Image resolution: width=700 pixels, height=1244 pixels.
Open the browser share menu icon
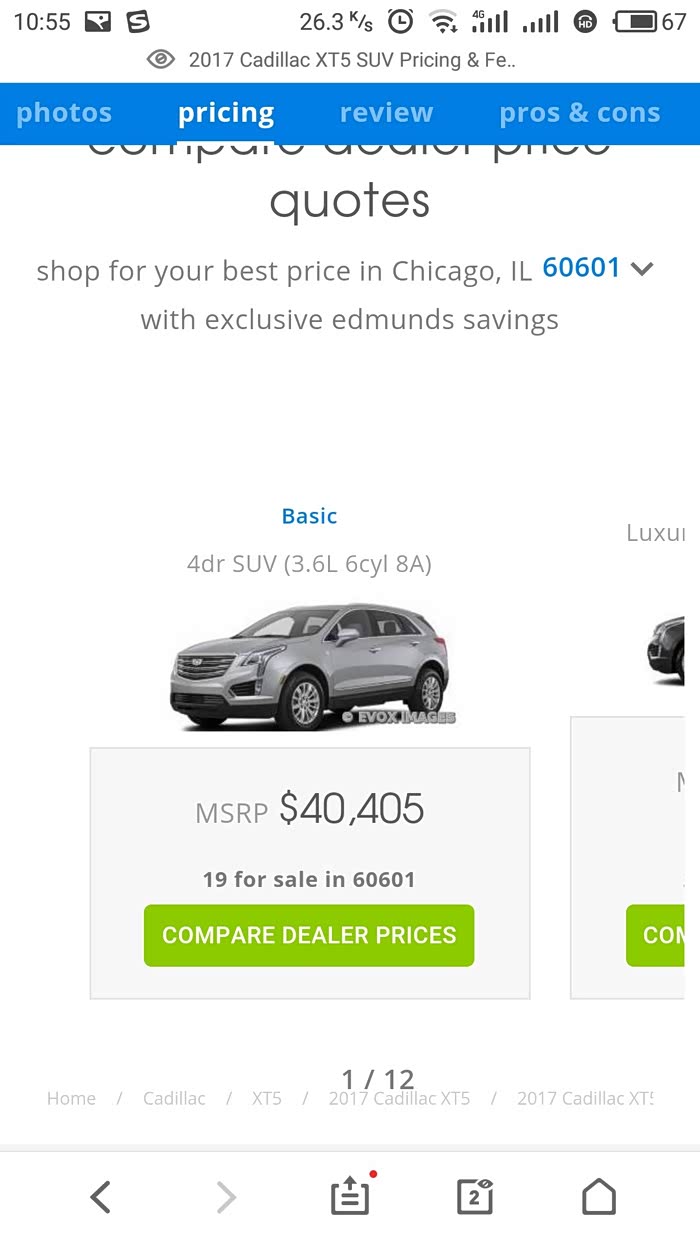pos(350,1196)
